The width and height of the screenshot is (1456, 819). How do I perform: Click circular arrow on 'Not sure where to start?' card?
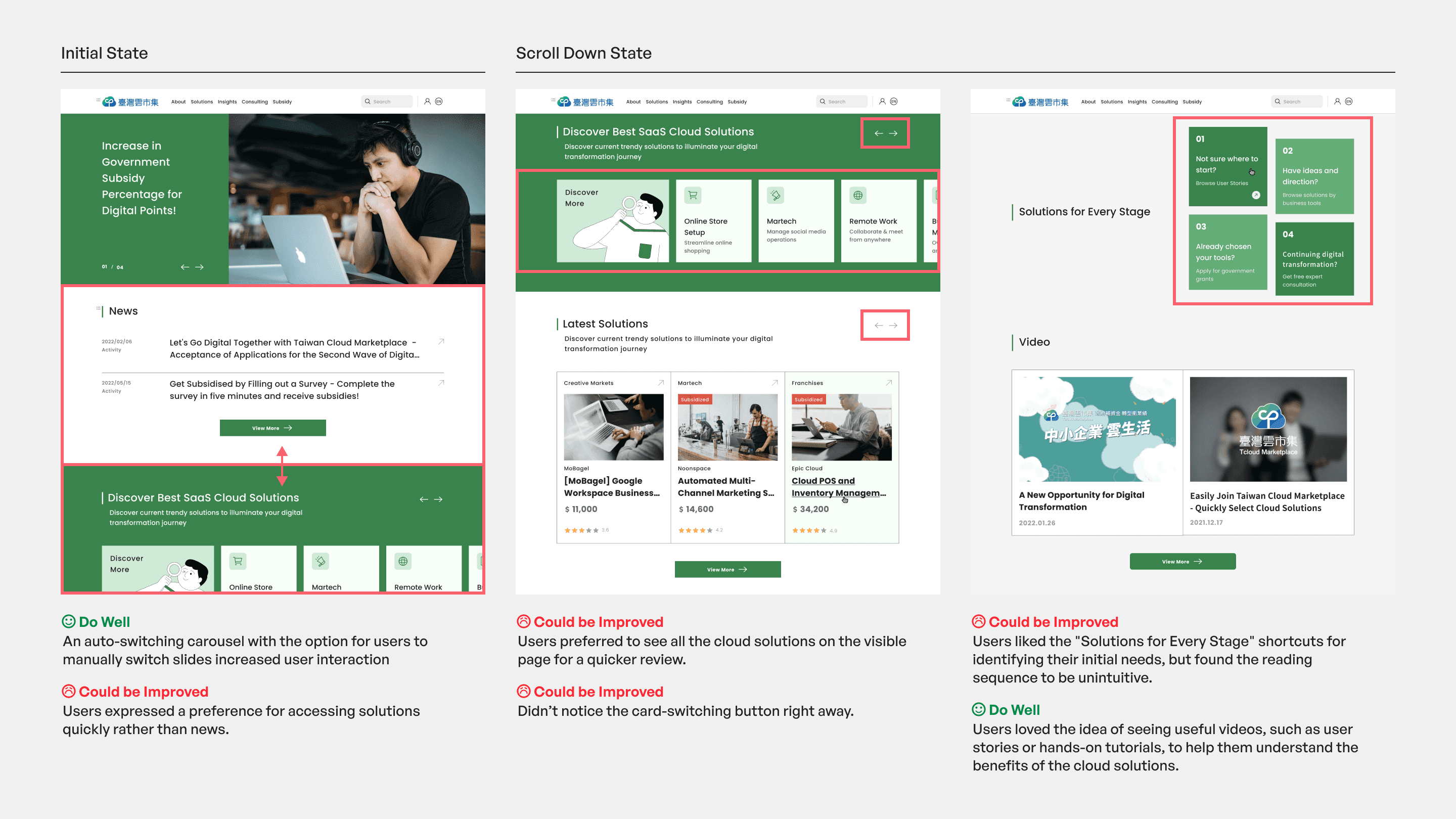(x=1255, y=195)
